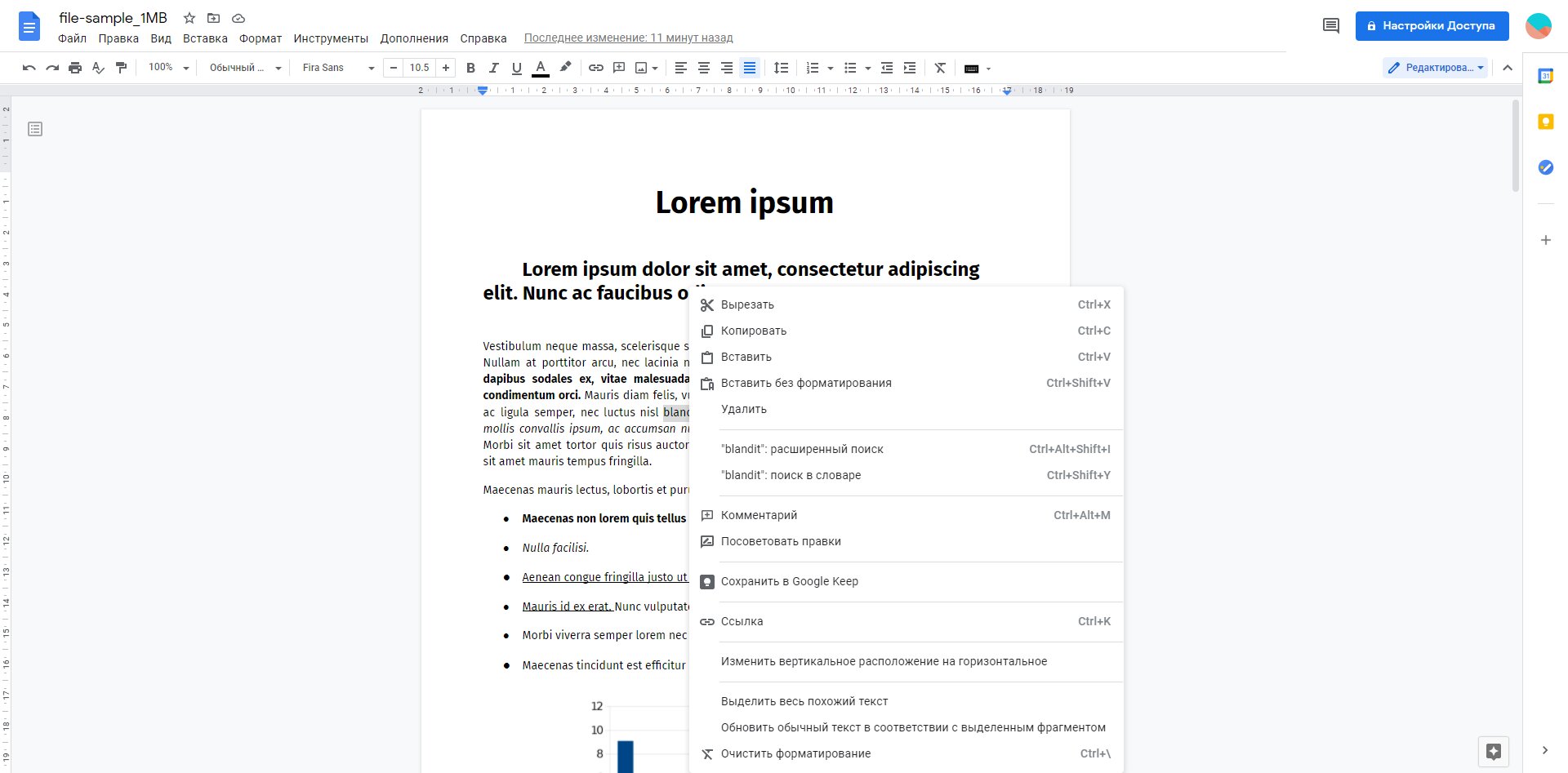This screenshot has height=773, width=1568.
Task: Open the last edit history link
Action: click(628, 38)
